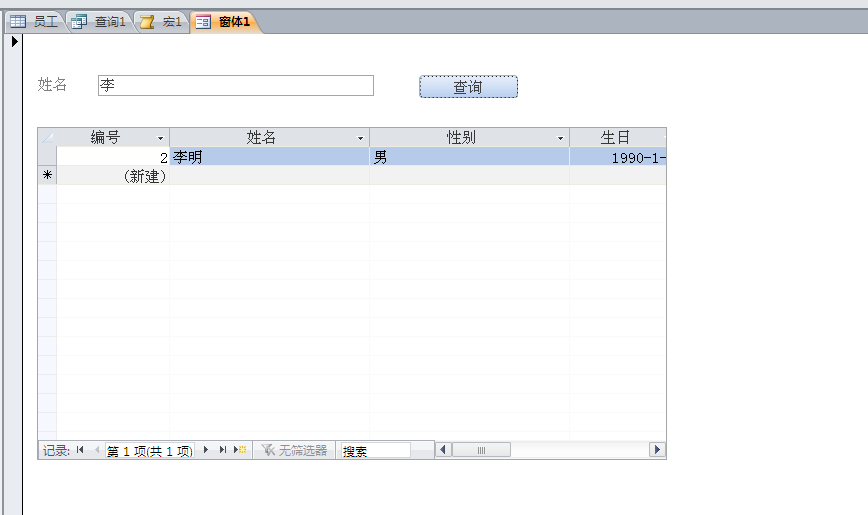Screen dimensions: 868x515
Task: Click the form record selector arrow
Action: click(14, 41)
